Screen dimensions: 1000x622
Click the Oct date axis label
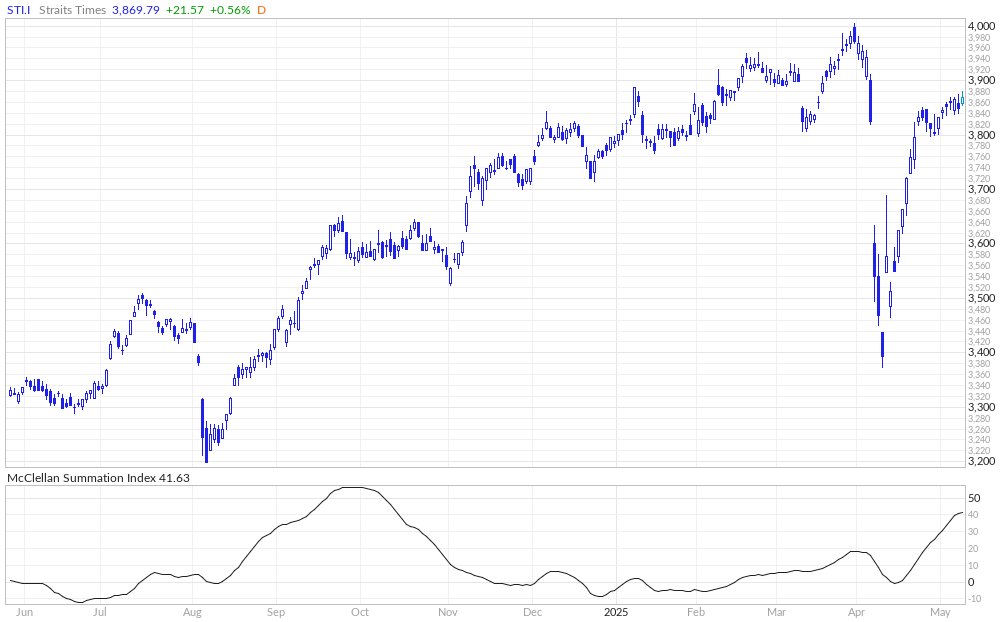click(360, 612)
